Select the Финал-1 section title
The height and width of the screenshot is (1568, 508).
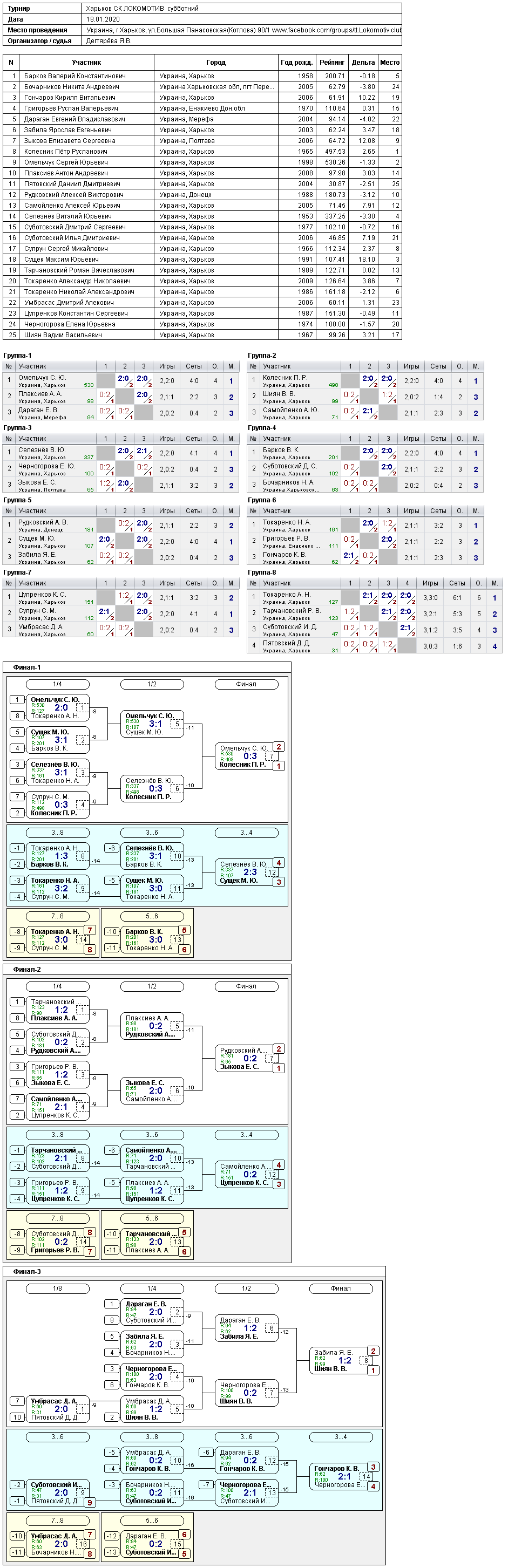[27, 667]
